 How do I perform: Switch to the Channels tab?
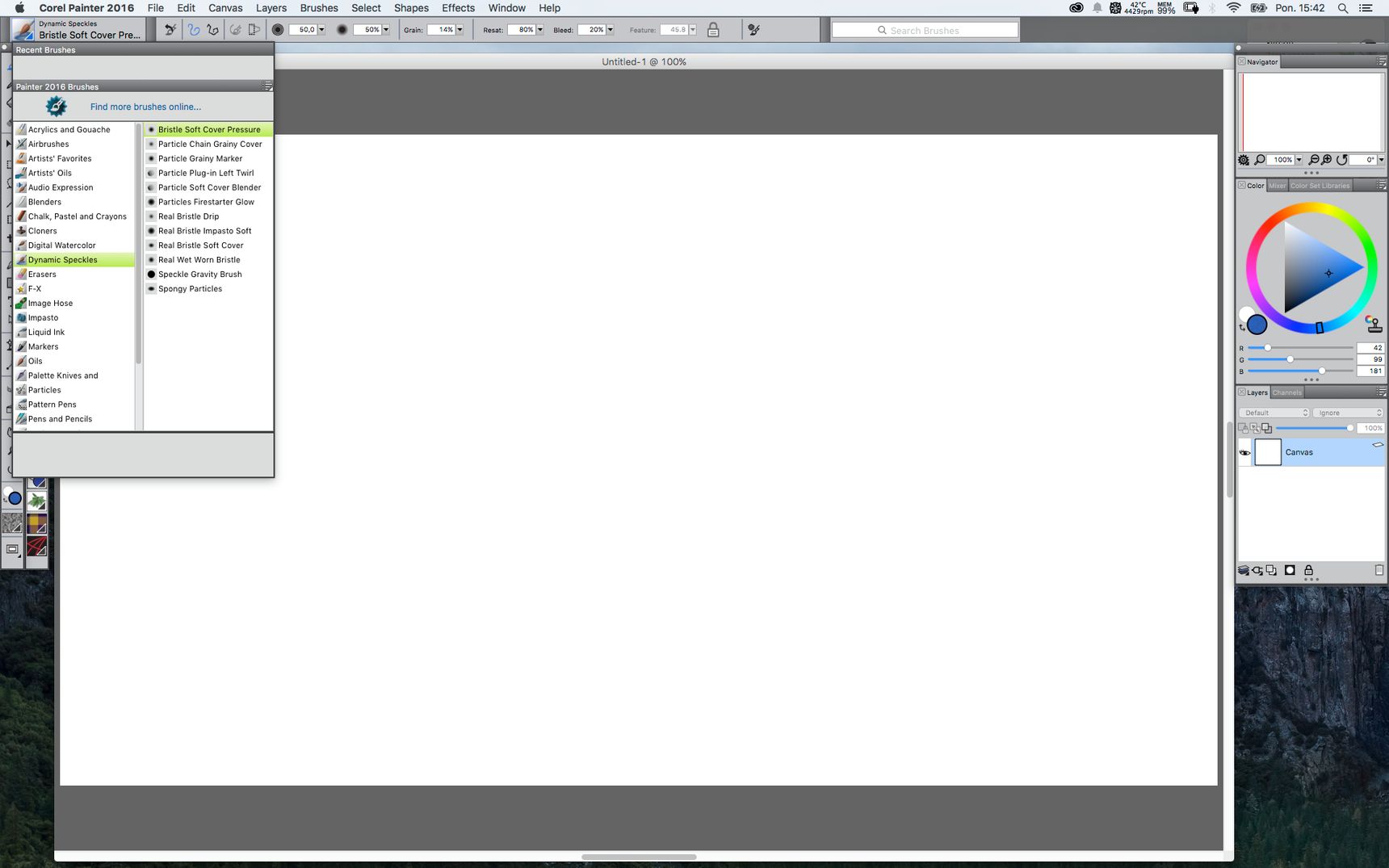click(1287, 392)
